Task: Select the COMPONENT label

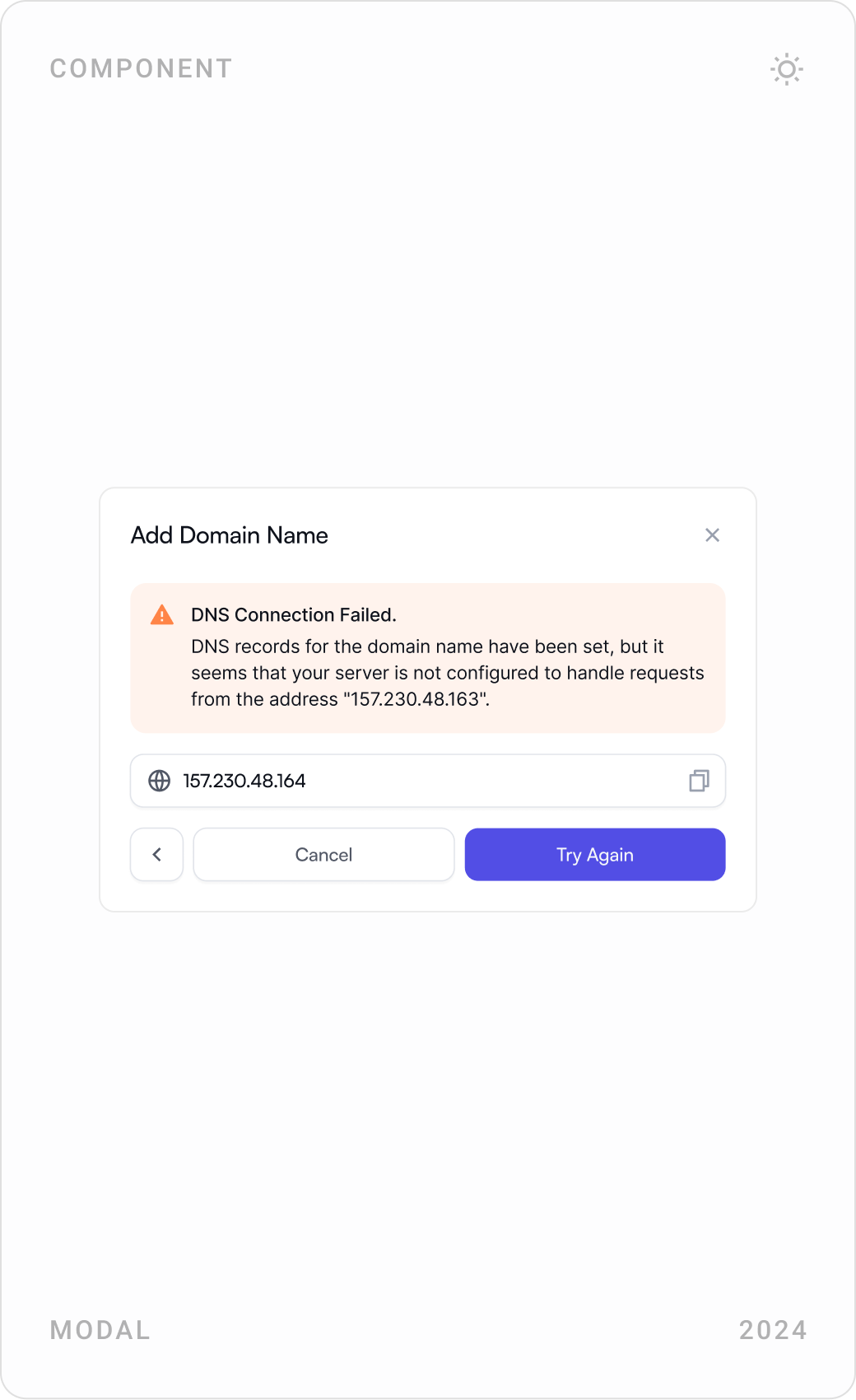Action: tap(141, 68)
